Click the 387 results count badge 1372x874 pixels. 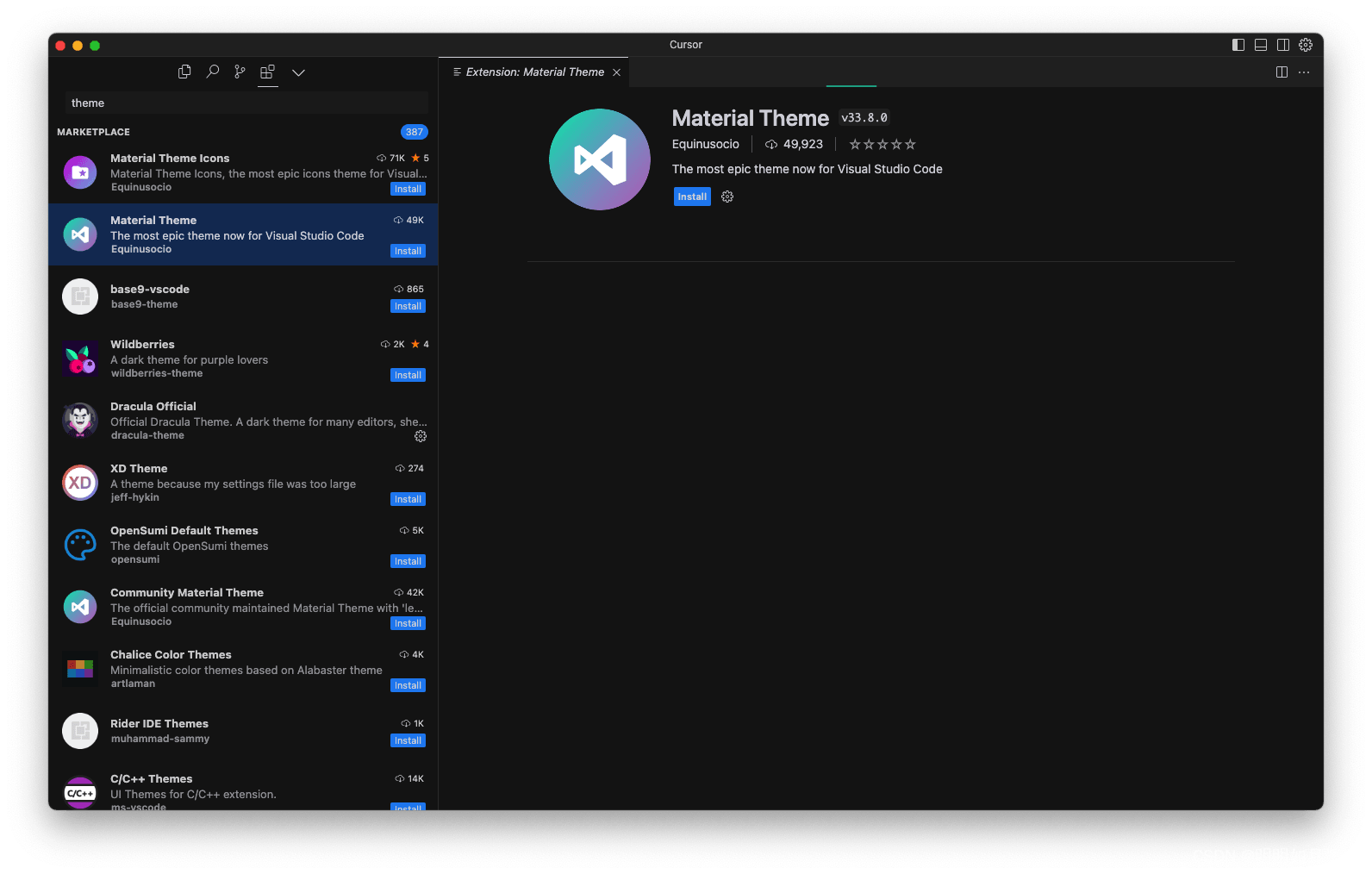click(x=414, y=132)
